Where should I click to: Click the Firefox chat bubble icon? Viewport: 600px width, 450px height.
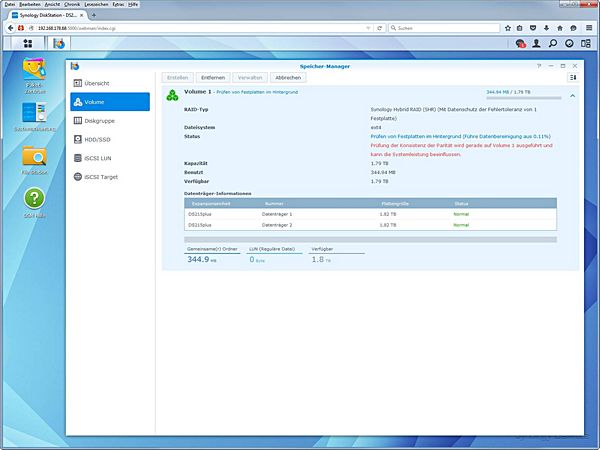(x=573, y=28)
